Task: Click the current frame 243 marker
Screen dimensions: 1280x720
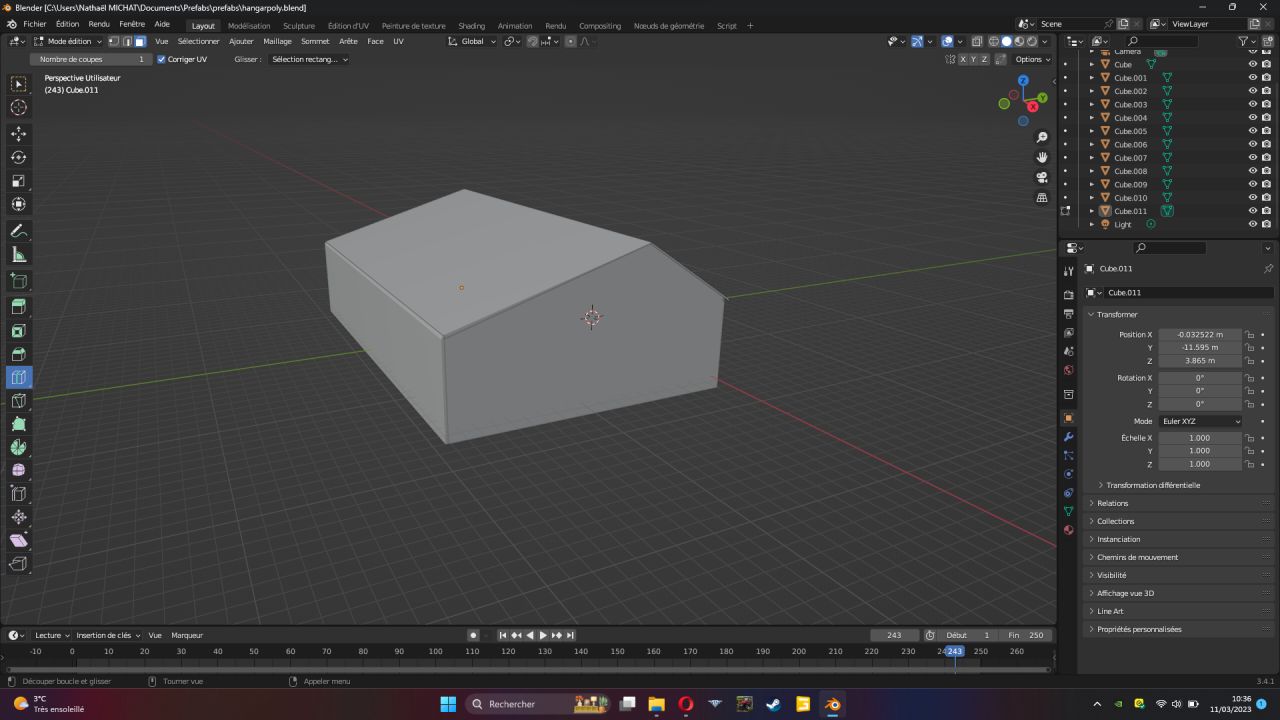Action: (955, 651)
